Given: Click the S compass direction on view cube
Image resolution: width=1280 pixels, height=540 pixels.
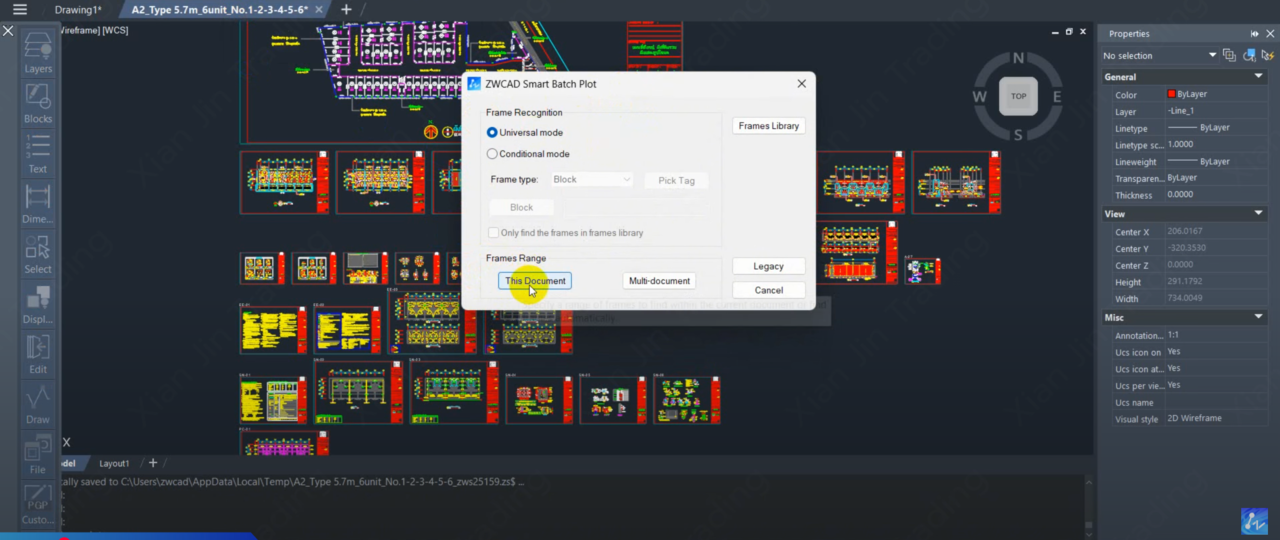Looking at the screenshot, I should pos(1019,135).
